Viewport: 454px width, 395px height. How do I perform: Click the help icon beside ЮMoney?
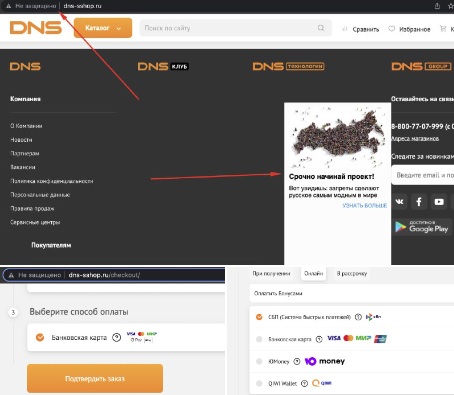click(x=297, y=361)
